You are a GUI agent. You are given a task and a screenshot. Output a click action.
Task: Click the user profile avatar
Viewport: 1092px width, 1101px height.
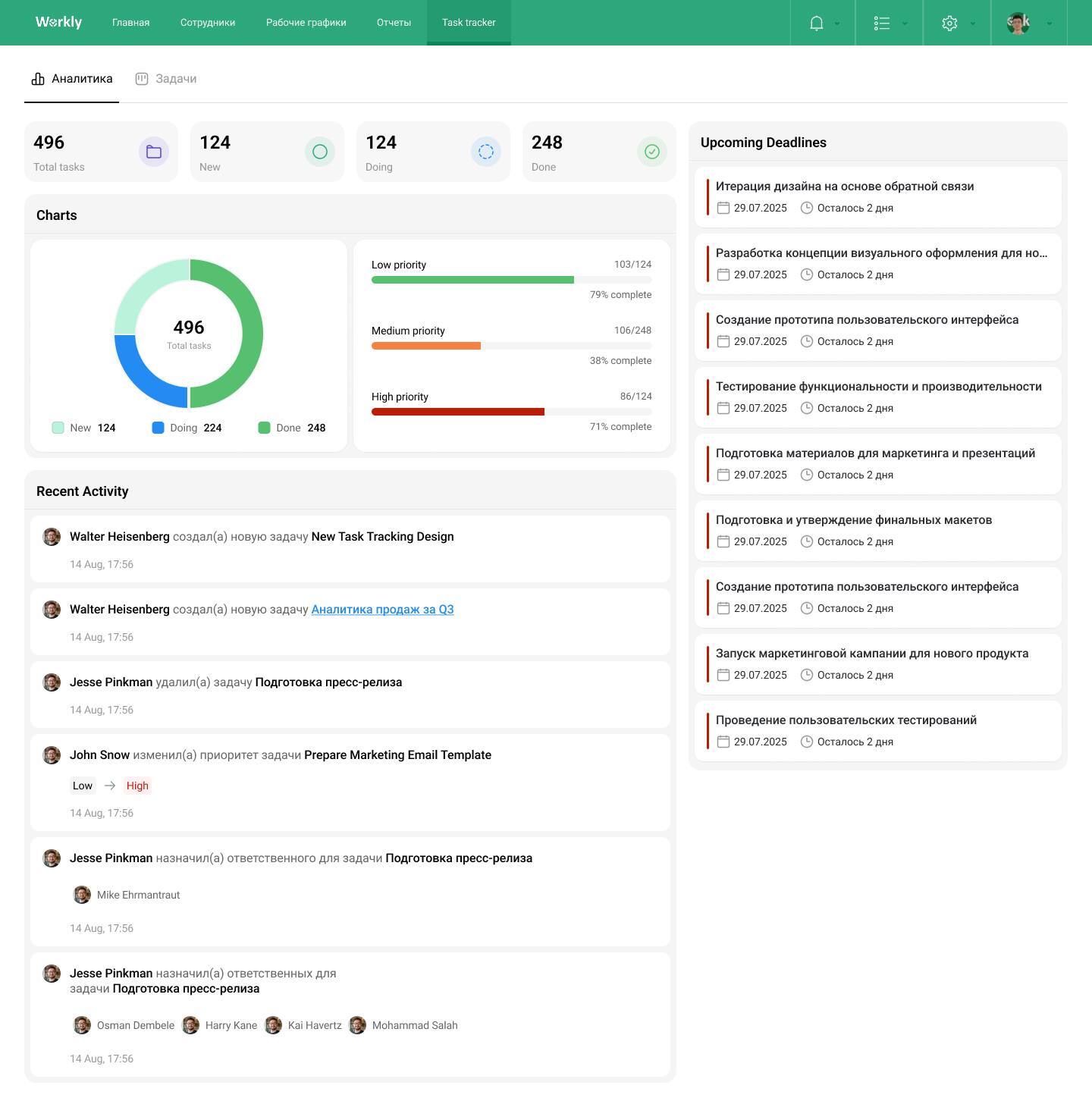tap(1017, 23)
